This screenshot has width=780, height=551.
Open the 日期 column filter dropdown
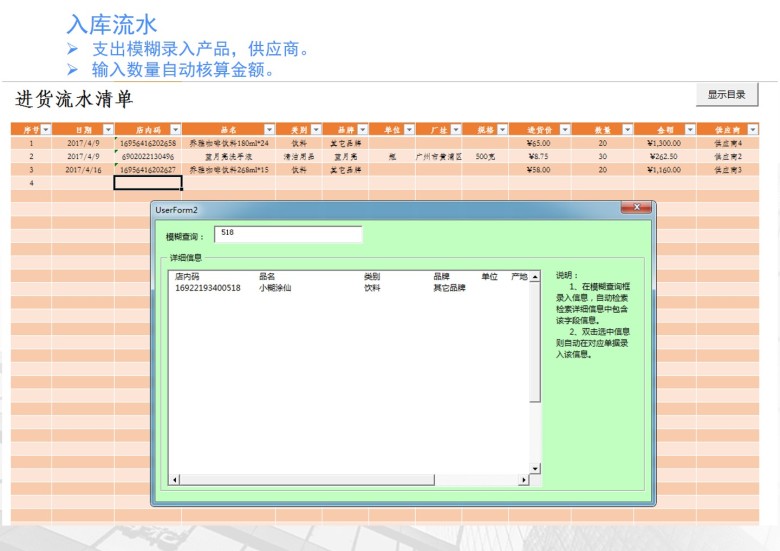coord(108,130)
